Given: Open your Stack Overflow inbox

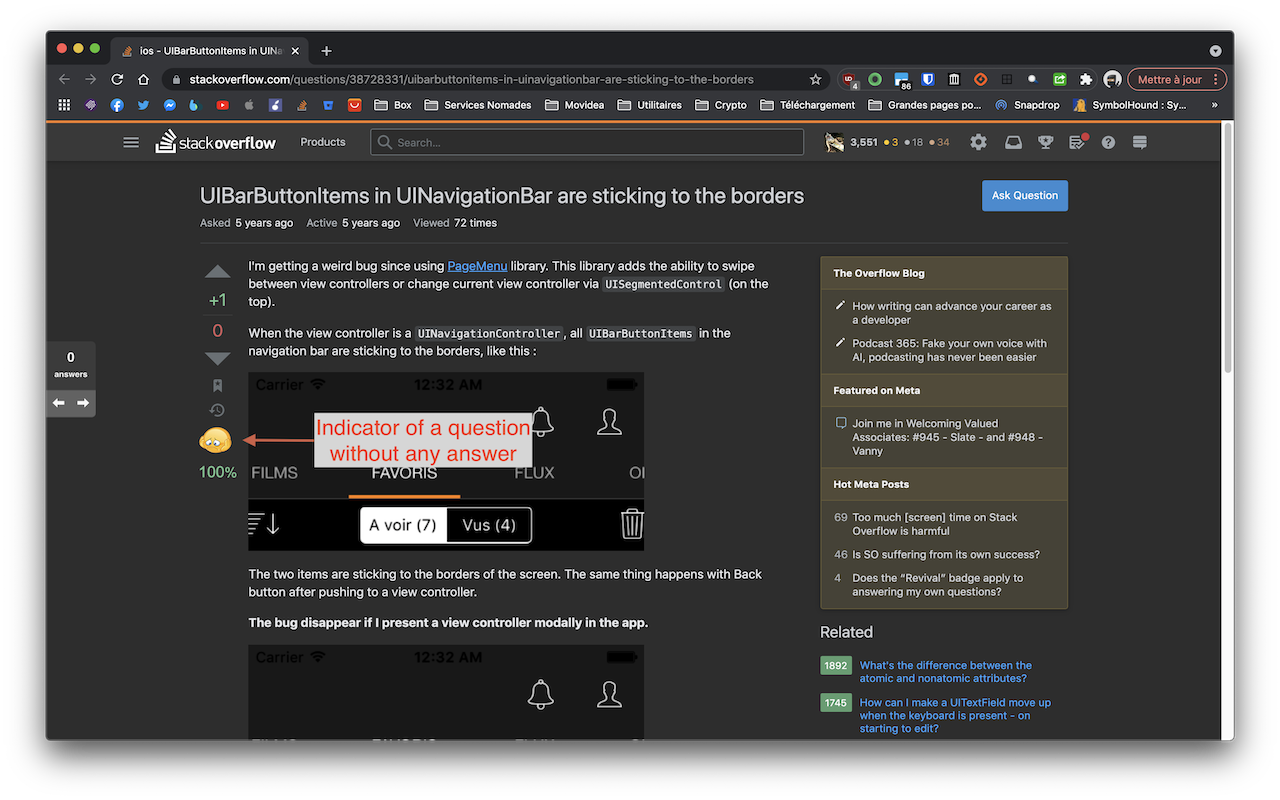Looking at the screenshot, I should (1013, 142).
